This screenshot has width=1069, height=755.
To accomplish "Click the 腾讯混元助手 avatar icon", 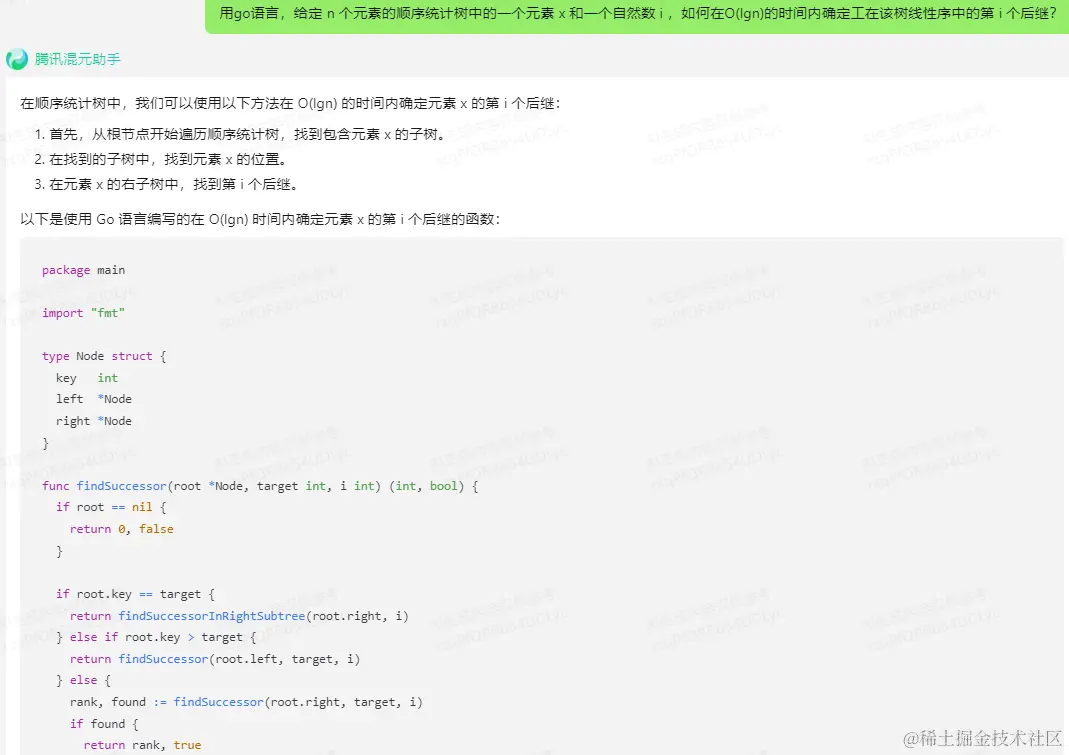I will click(17, 59).
